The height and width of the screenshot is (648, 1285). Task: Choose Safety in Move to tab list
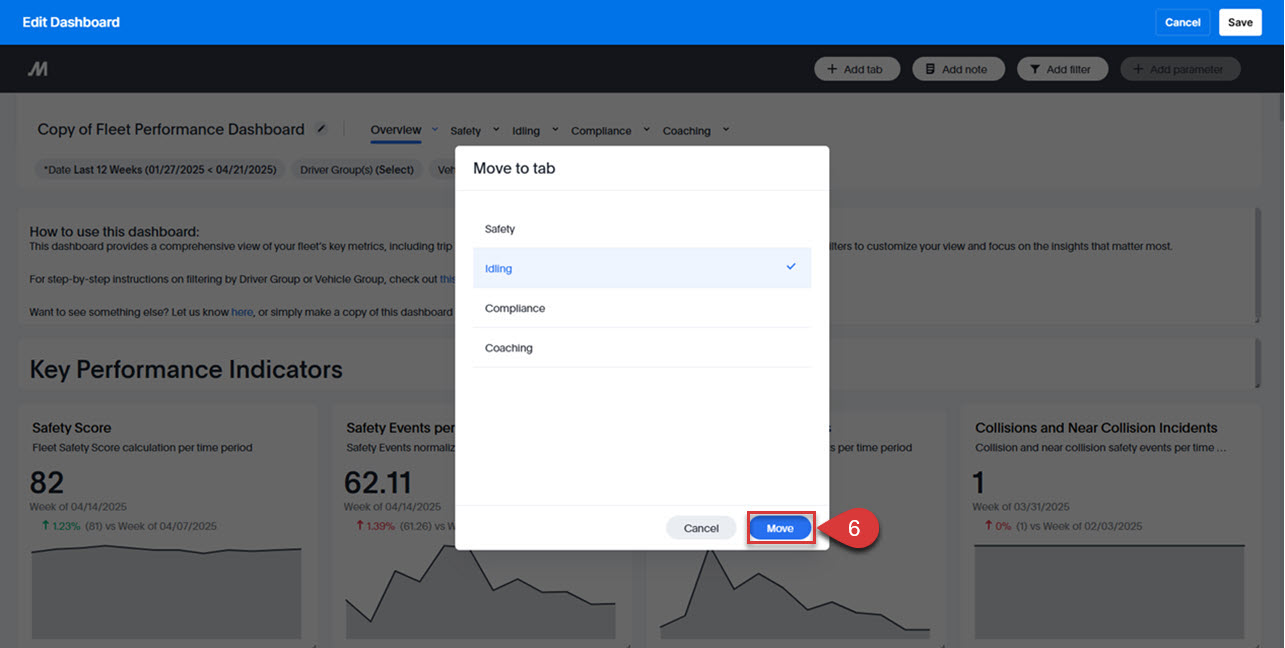click(x=642, y=229)
